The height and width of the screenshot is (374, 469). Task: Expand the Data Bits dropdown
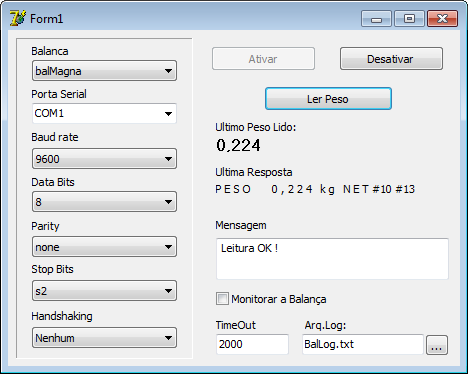tap(104, 202)
